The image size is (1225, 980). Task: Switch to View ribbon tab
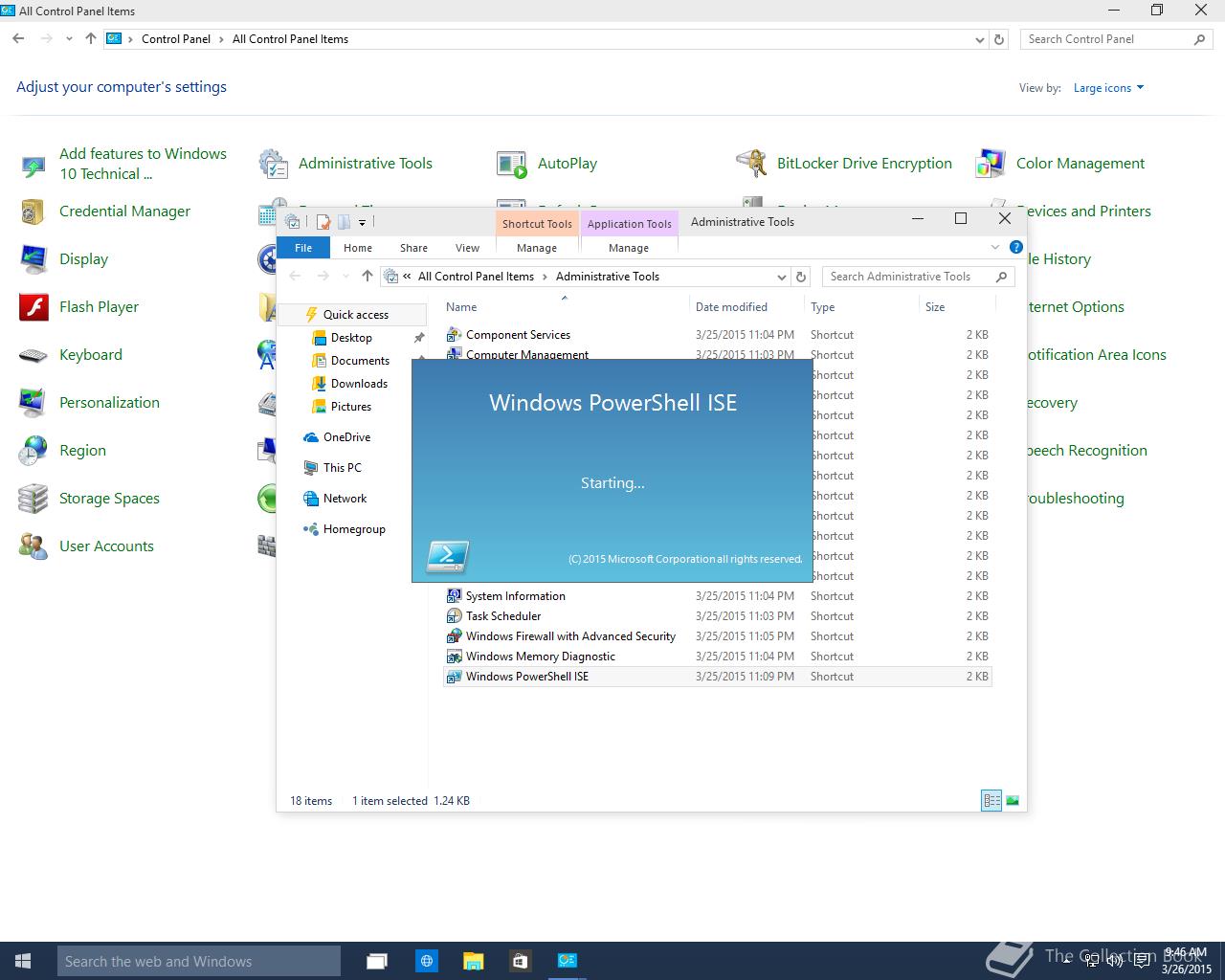point(467,248)
